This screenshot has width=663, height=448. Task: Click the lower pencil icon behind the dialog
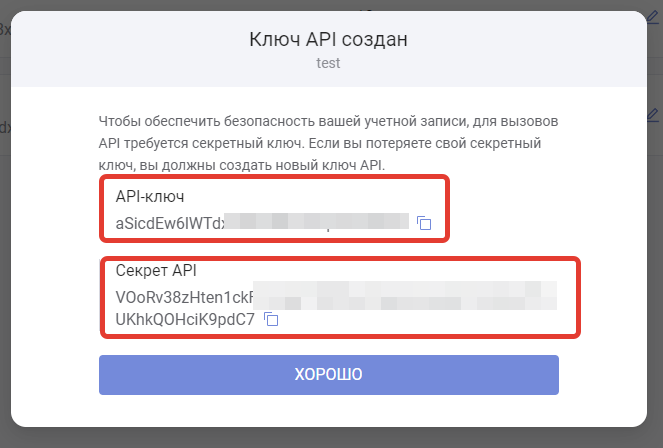(653, 116)
